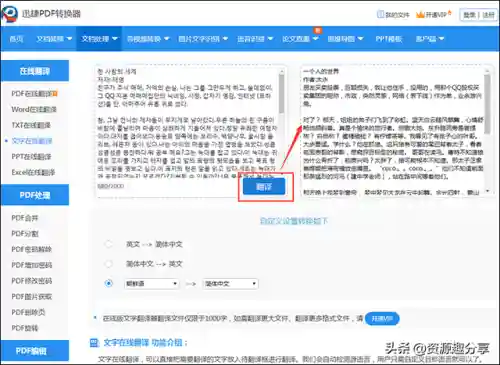Select the custom language pair radio button

tap(108, 283)
